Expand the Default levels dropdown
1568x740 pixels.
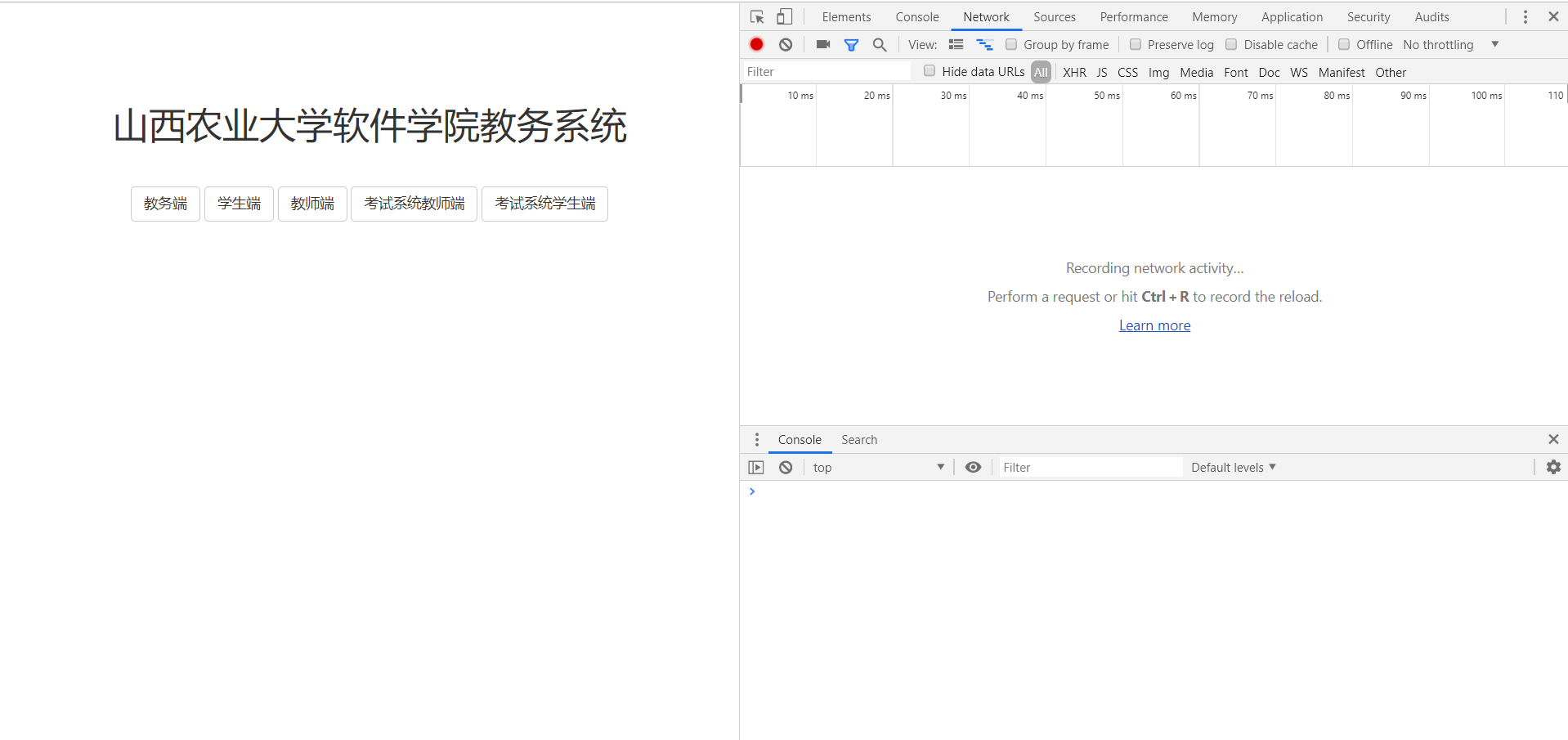click(1233, 468)
